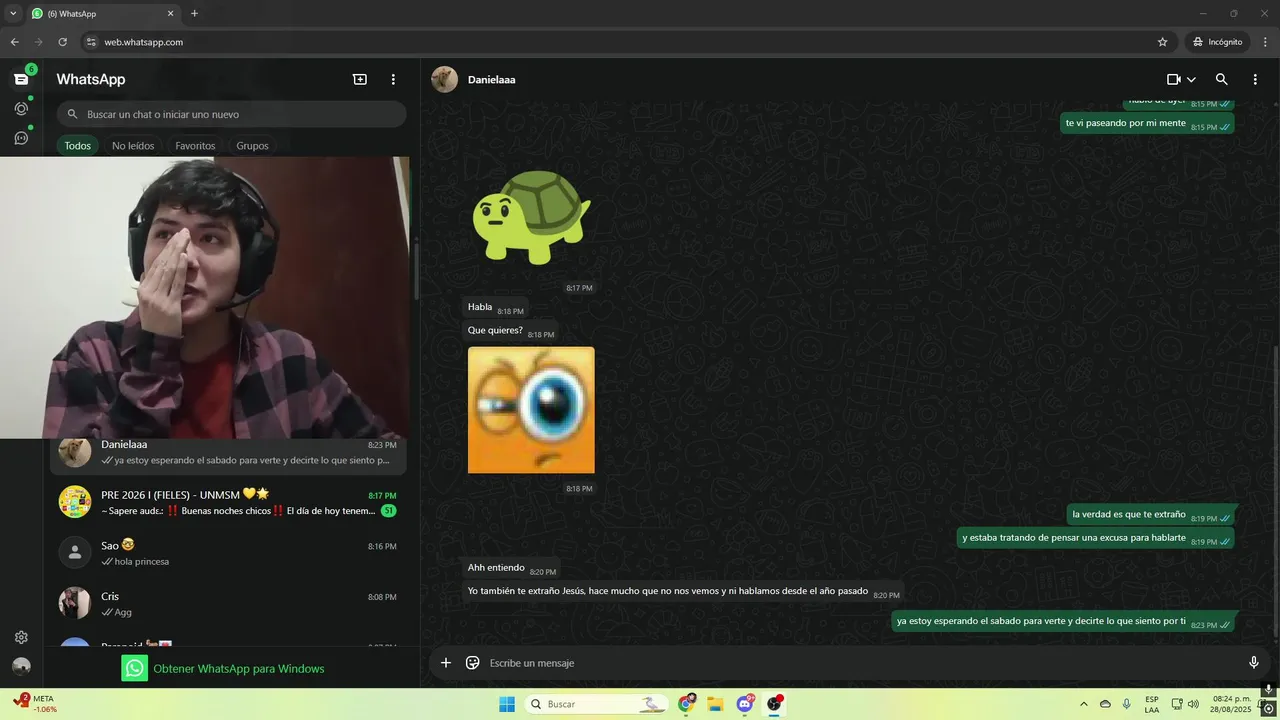The image size is (1280, 720).
Task: Click message about 'excusa para hablarte'
Action: 1095,538
